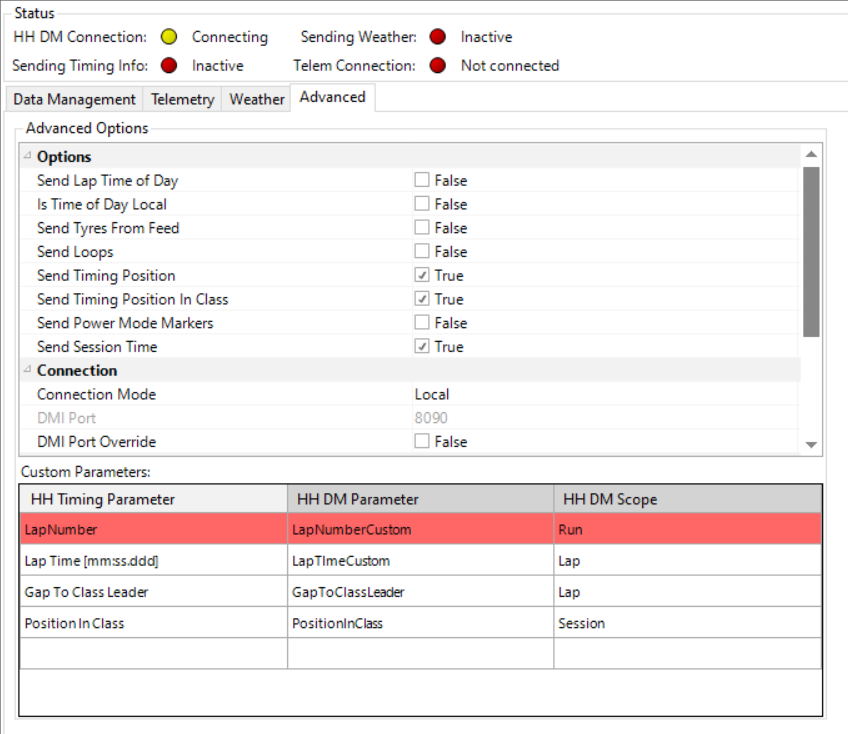Collapse the Connection section

click(27, 371)
